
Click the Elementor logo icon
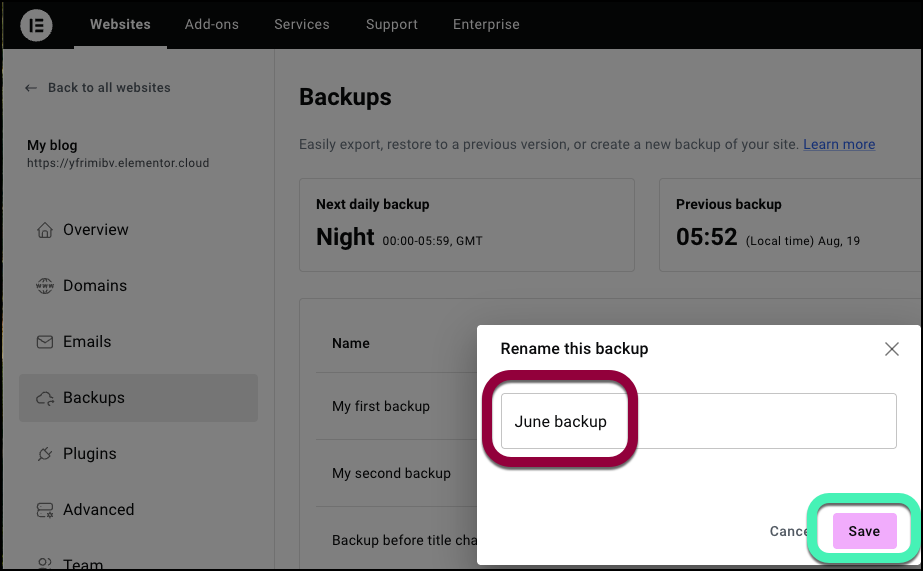(x=36, y=25)
